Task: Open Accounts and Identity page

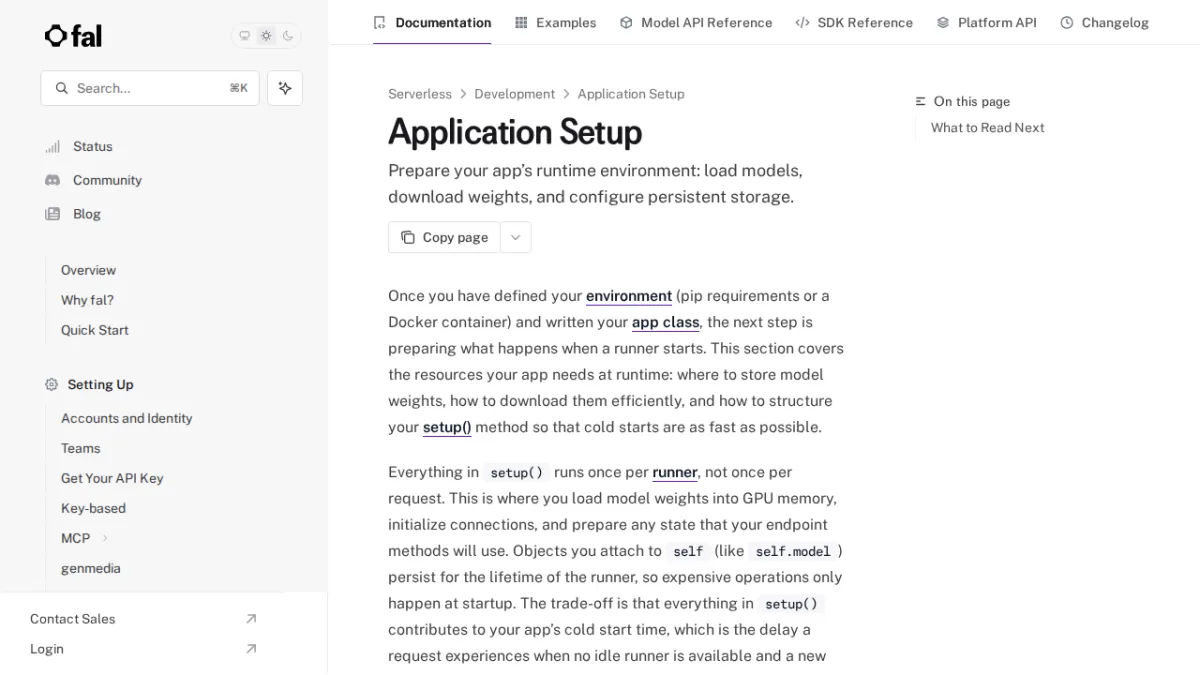Action: pyautogui.click(x=127, y=418)
